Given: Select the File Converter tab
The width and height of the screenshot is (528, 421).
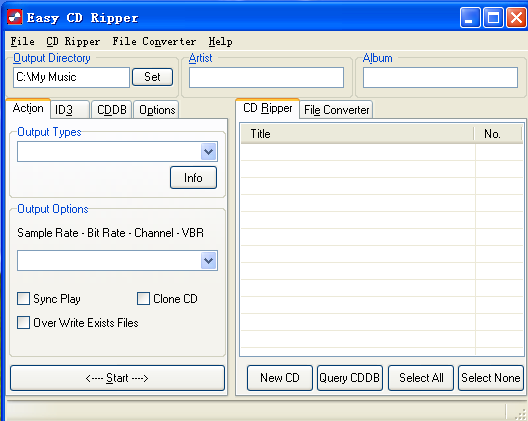Looking at the screenshot, I should click(x=336, y=110).
